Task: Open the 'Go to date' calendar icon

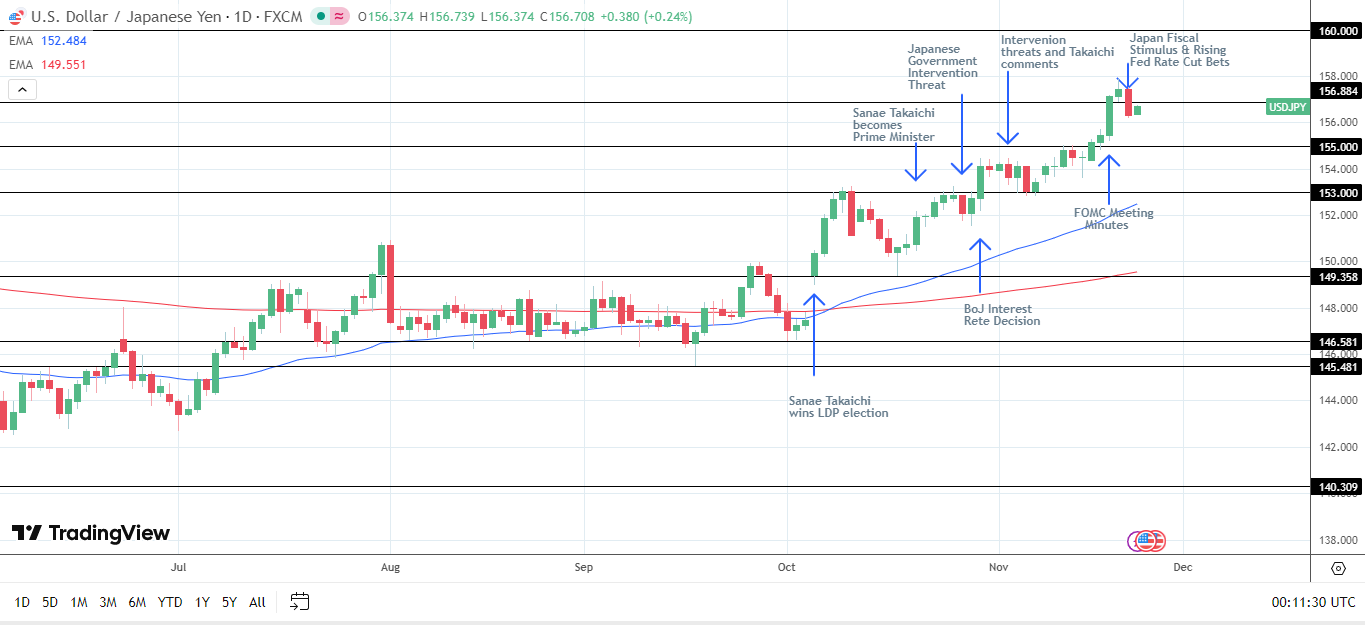Action: [x=298, y=602]
